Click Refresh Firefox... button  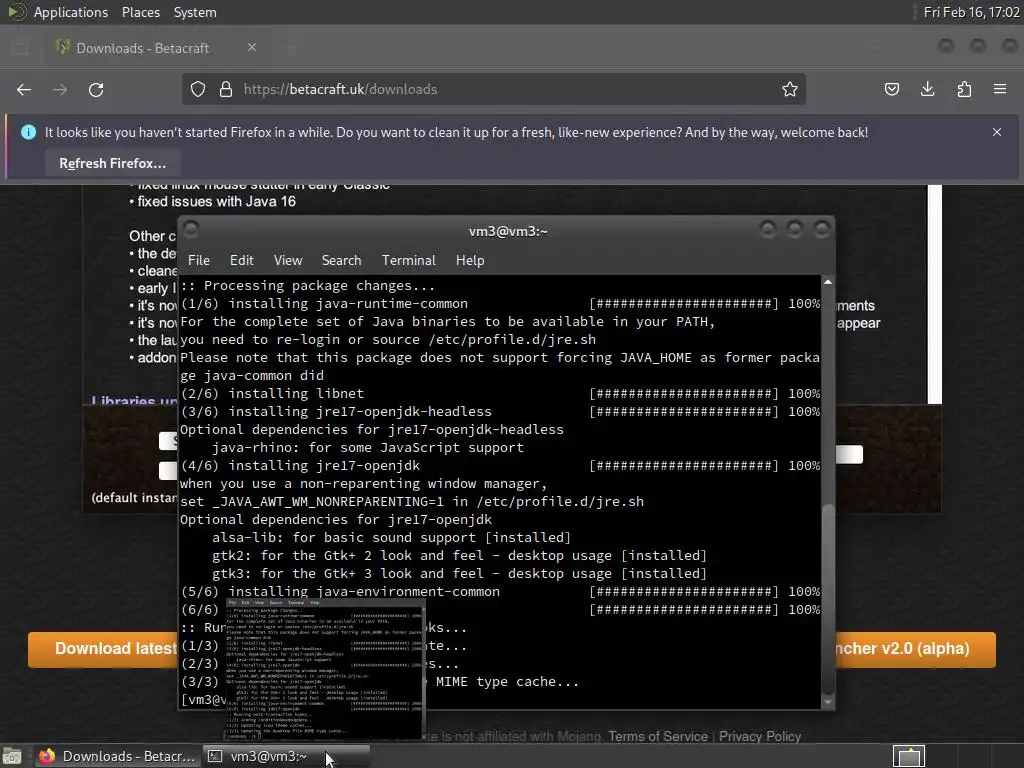[112, 163]
